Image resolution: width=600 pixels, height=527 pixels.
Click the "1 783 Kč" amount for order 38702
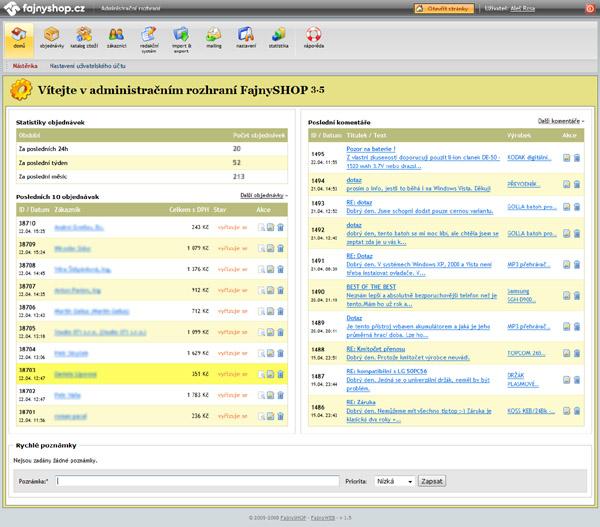point(198,395)
